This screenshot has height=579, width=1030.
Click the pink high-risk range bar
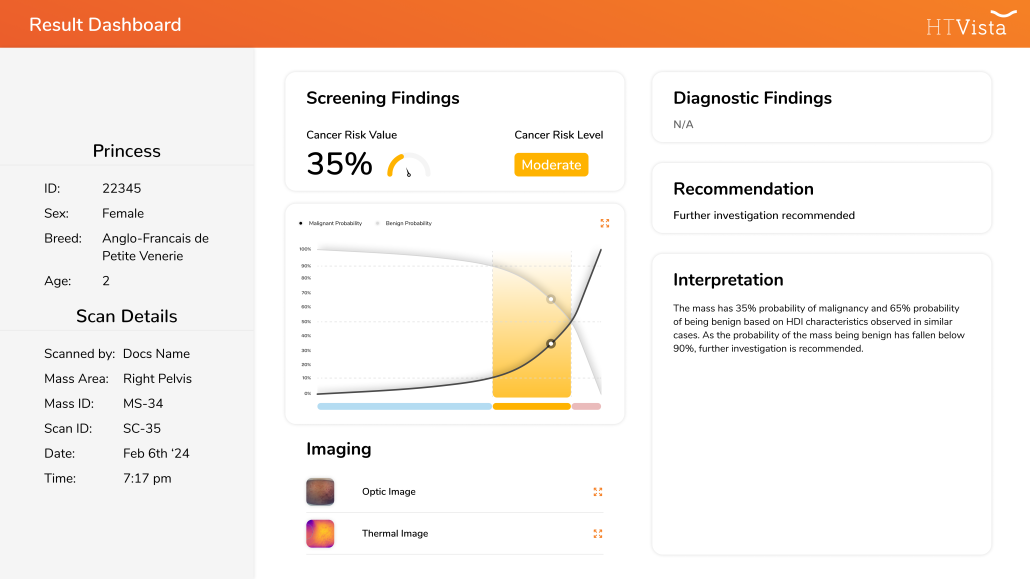click(587, 407)
